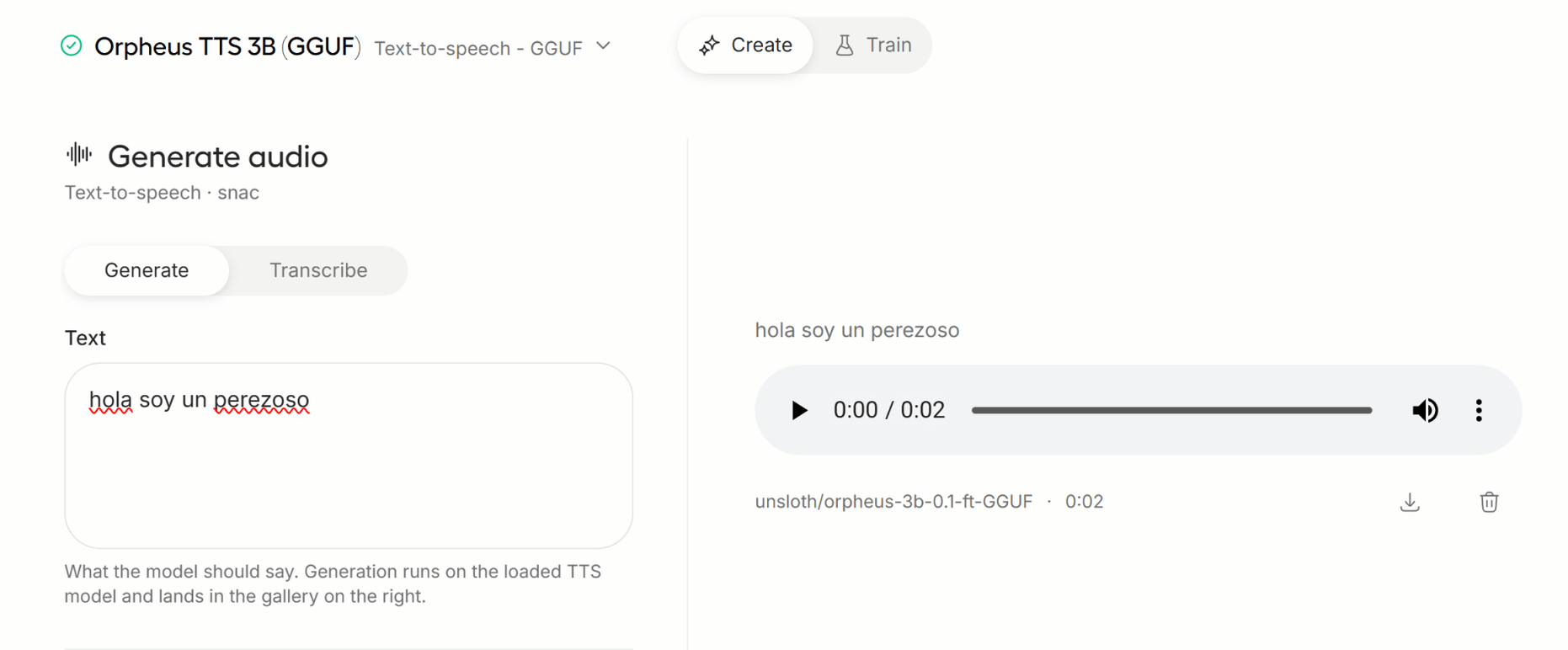Viewport: 1568px width, 650px height.
Task: Click the waveform icon beside Generate audio
Action: (x=79, y=154)
